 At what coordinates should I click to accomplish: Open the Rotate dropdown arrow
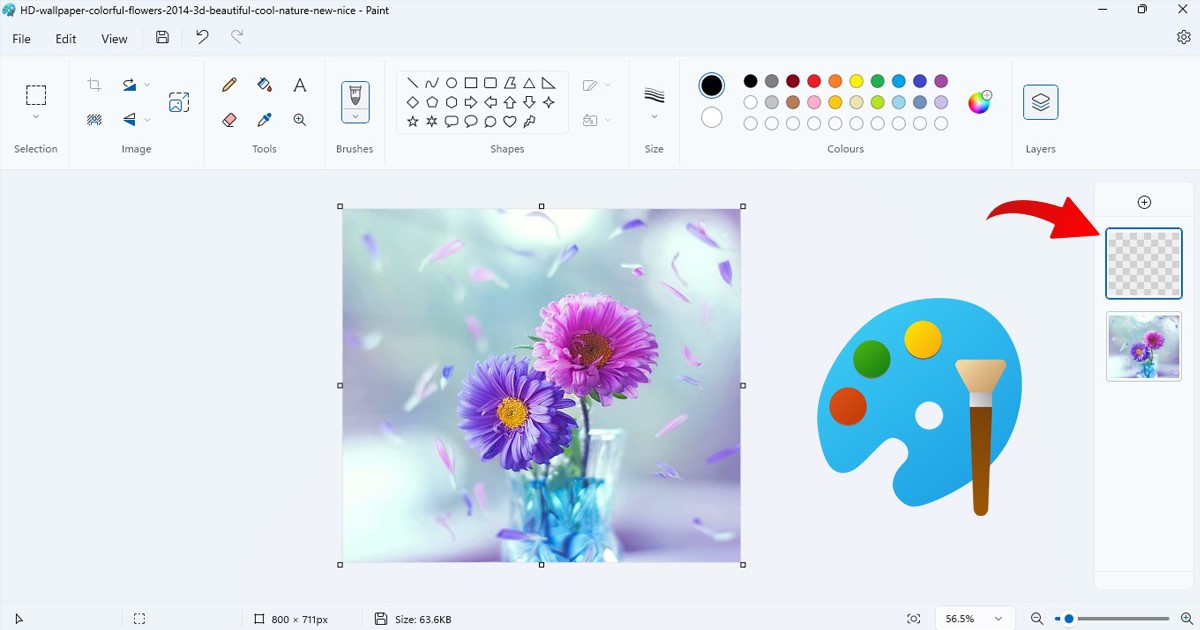click(146, 84)
